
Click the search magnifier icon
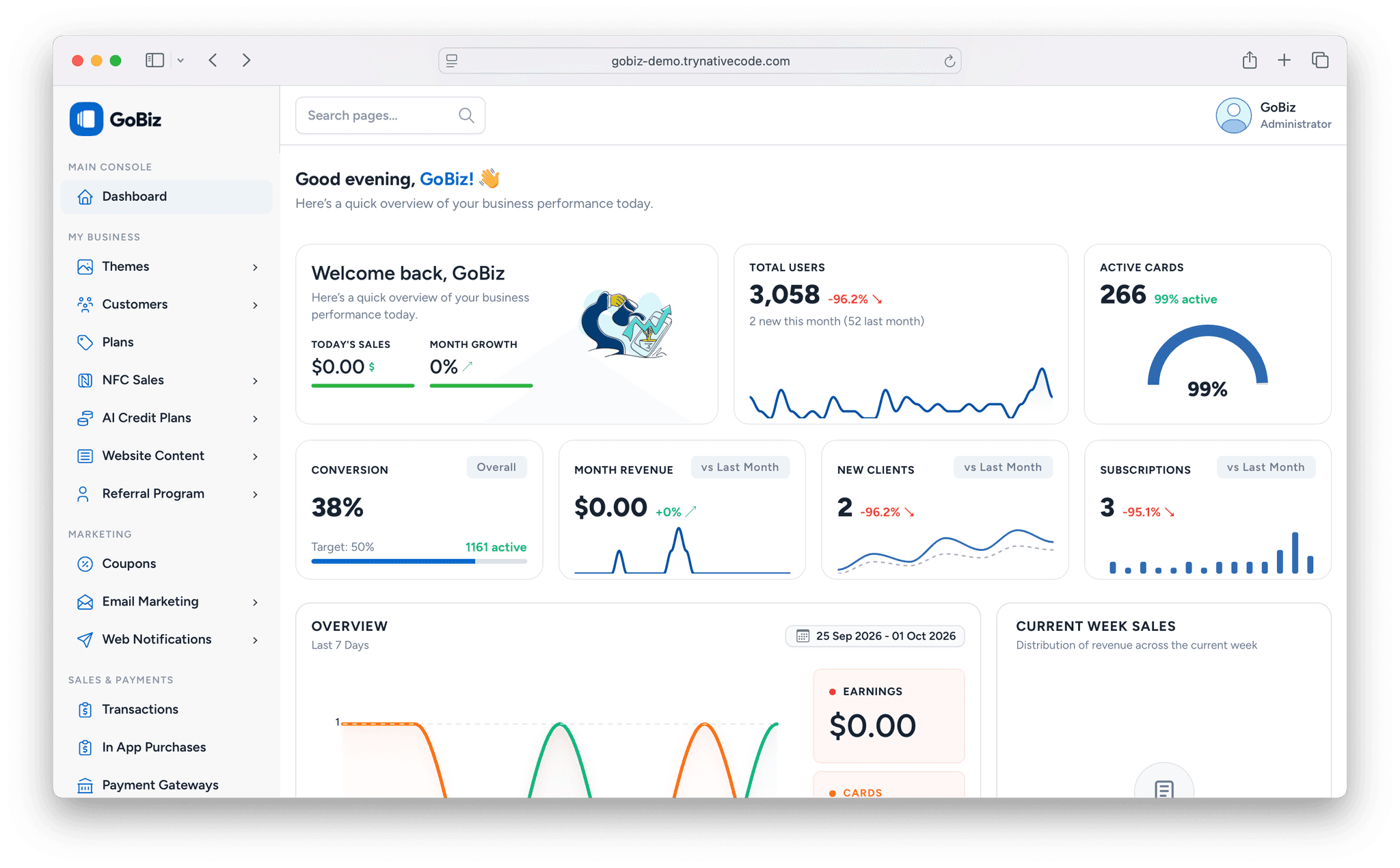466,116
